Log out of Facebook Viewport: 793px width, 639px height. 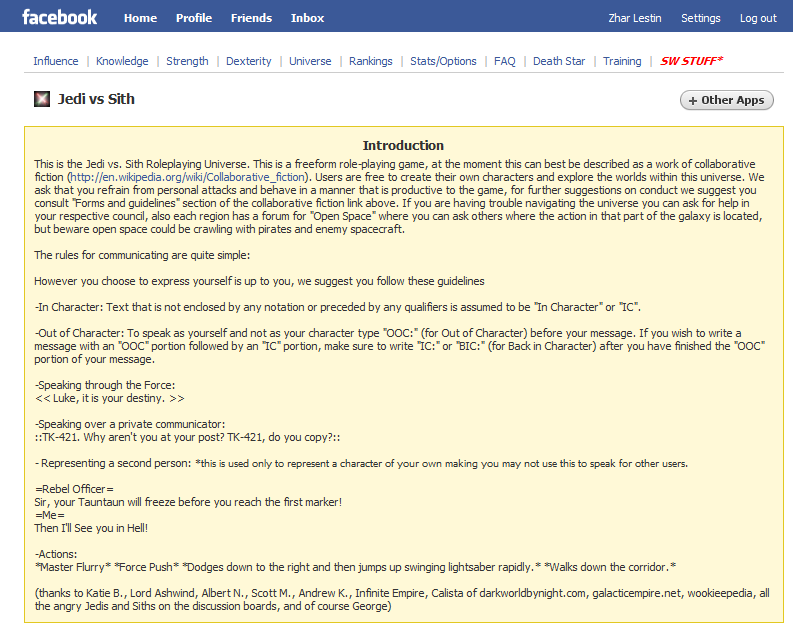758,18
